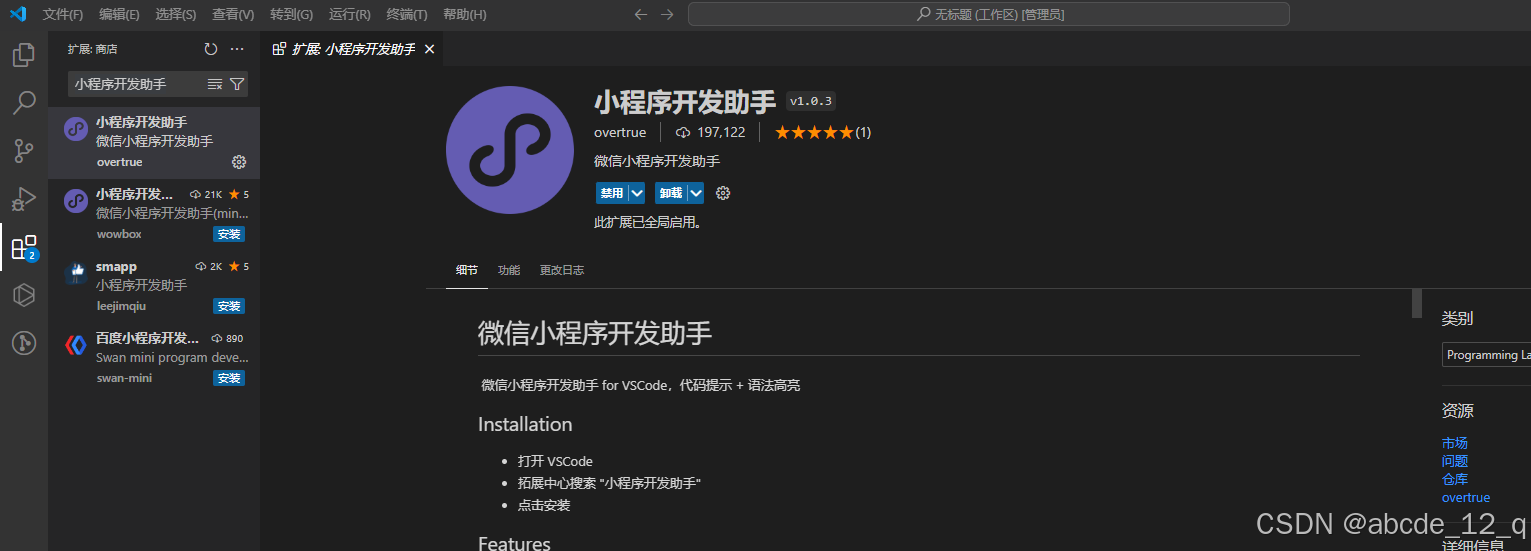
Task: Click the Programming Languages category tag
Action: click(x=1487, y=355)
